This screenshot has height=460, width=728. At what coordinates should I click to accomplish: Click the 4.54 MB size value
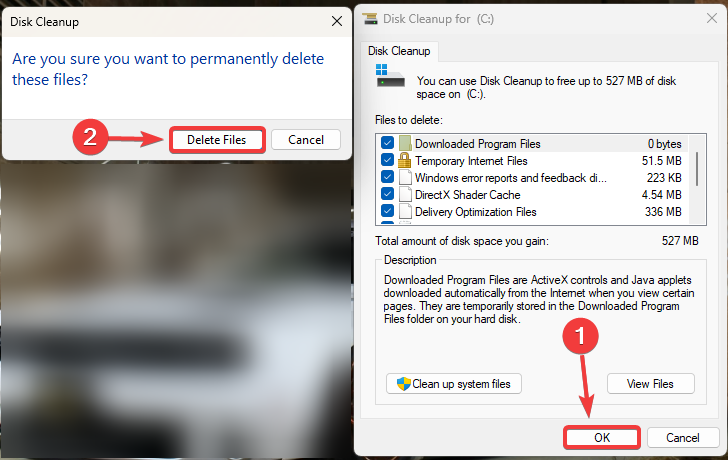[662, 195]
